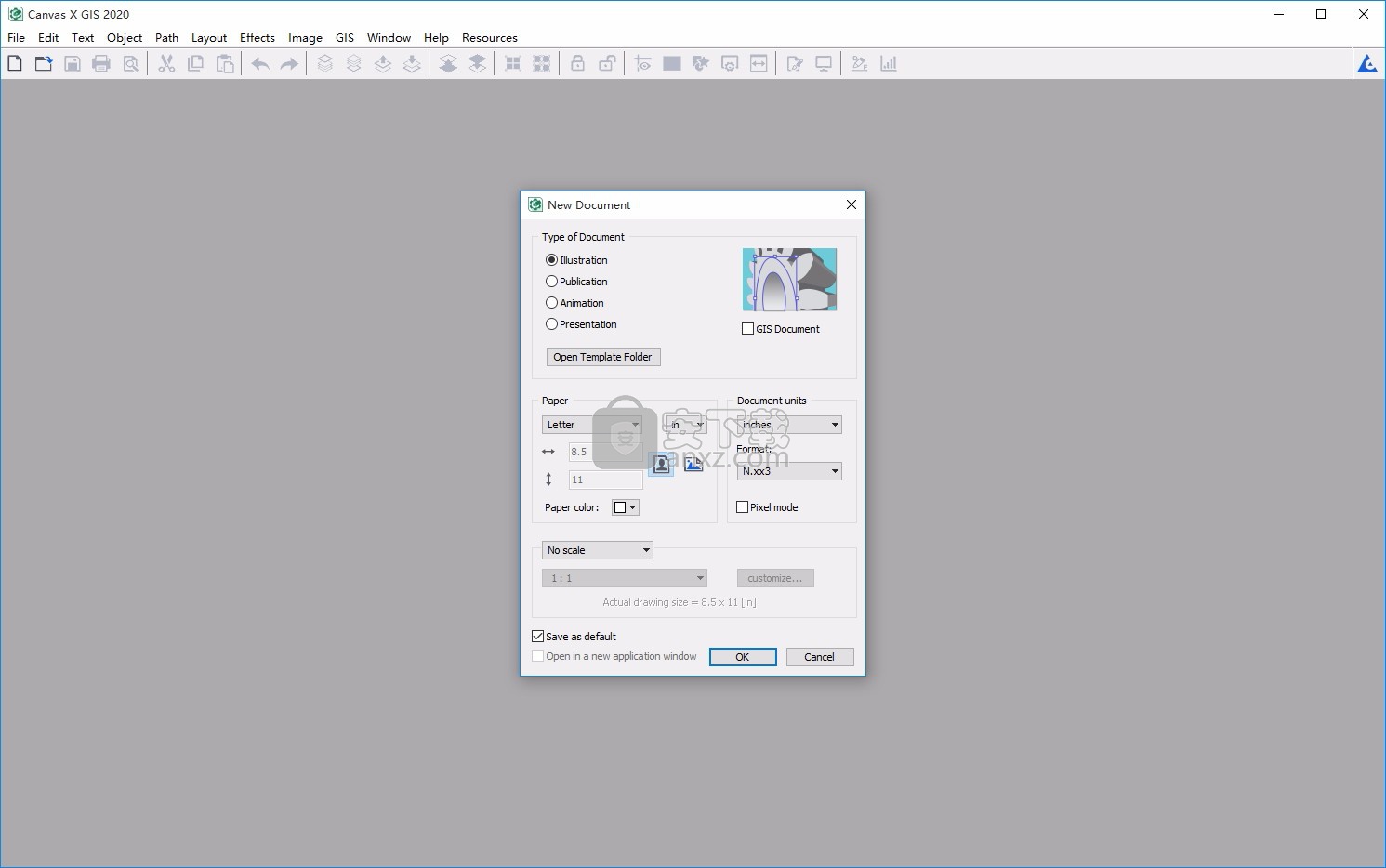The width and height of the screenshot is (1386, 868).
Task: Click the document type preview thumbnail
Action: pyautogui.click(x=789, y=279)
